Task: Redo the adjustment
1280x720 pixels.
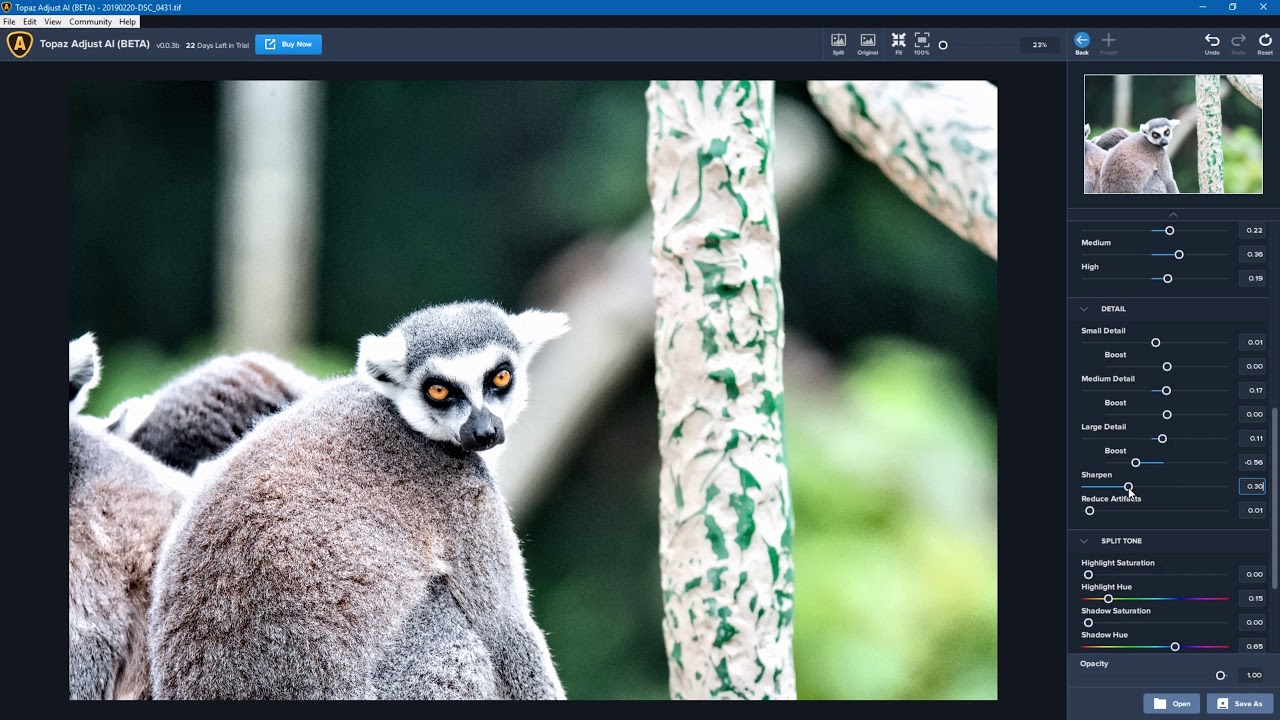Action: click(x=1238, y=44)
